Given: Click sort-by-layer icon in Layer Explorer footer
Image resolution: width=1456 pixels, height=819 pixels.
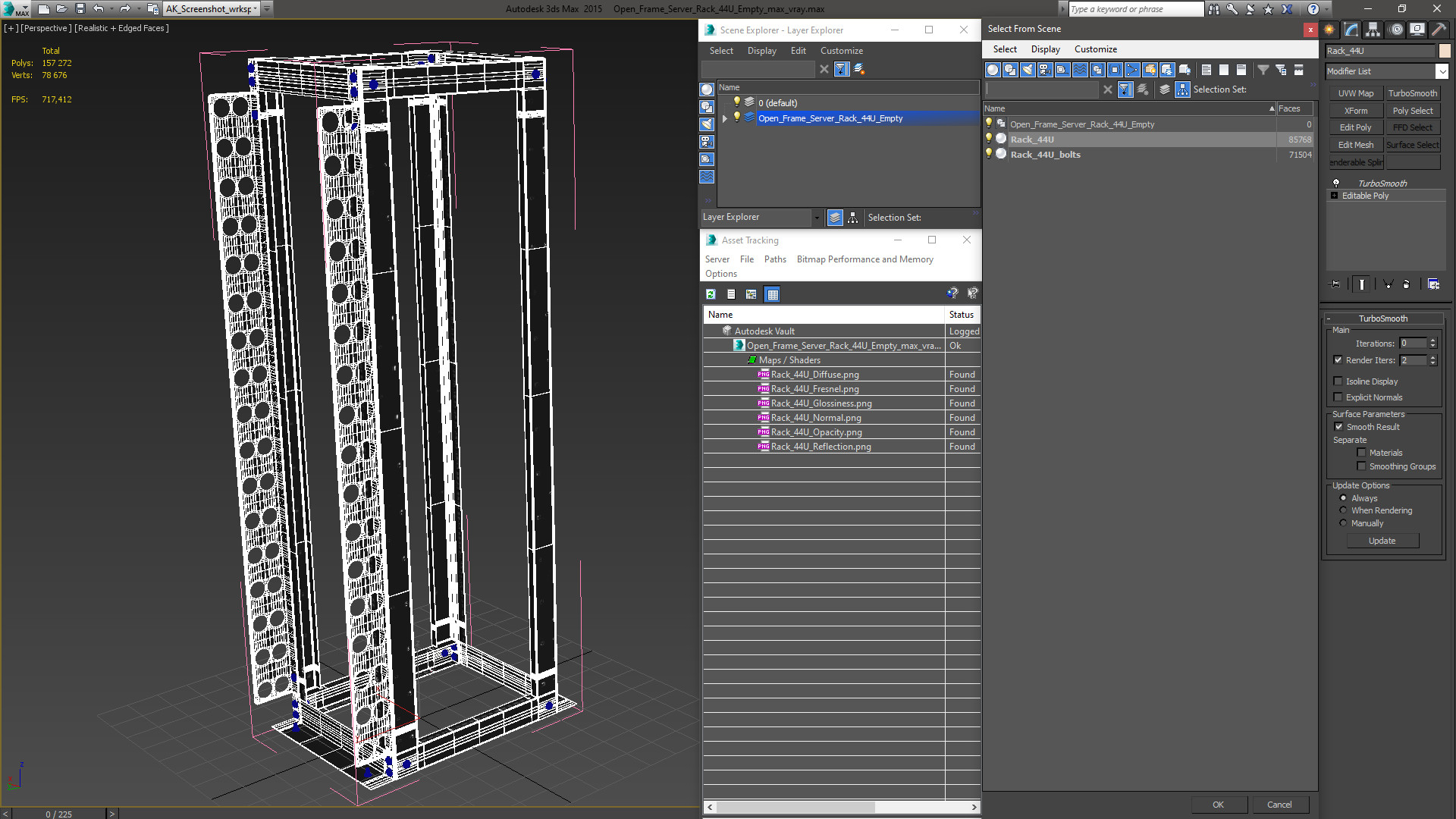Looking at the screenshot, I should tap(835, 218).
